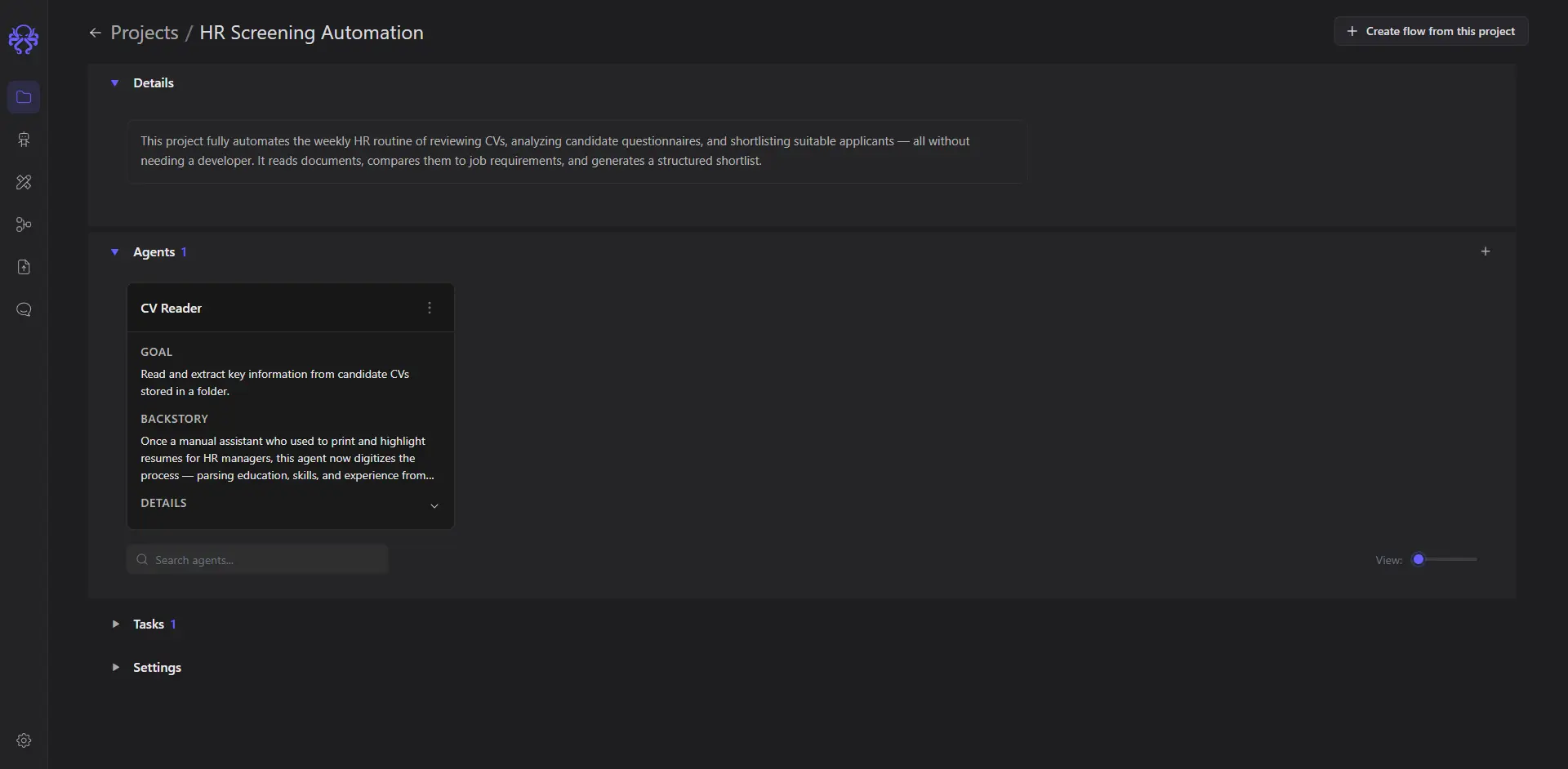Click Create flow from this project button
The width and height of the screenshot is (1568, 769).
point(1431,31)
